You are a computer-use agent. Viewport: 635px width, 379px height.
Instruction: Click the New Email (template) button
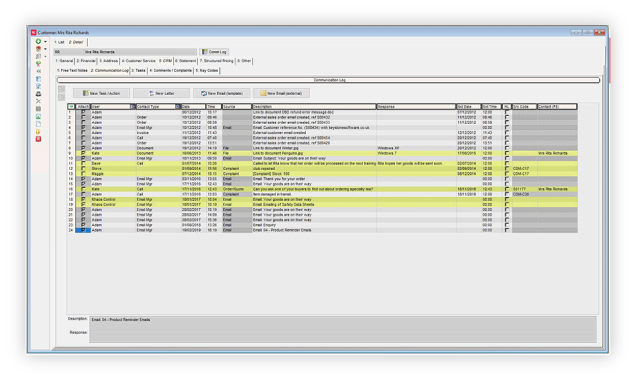click(222, 94)
